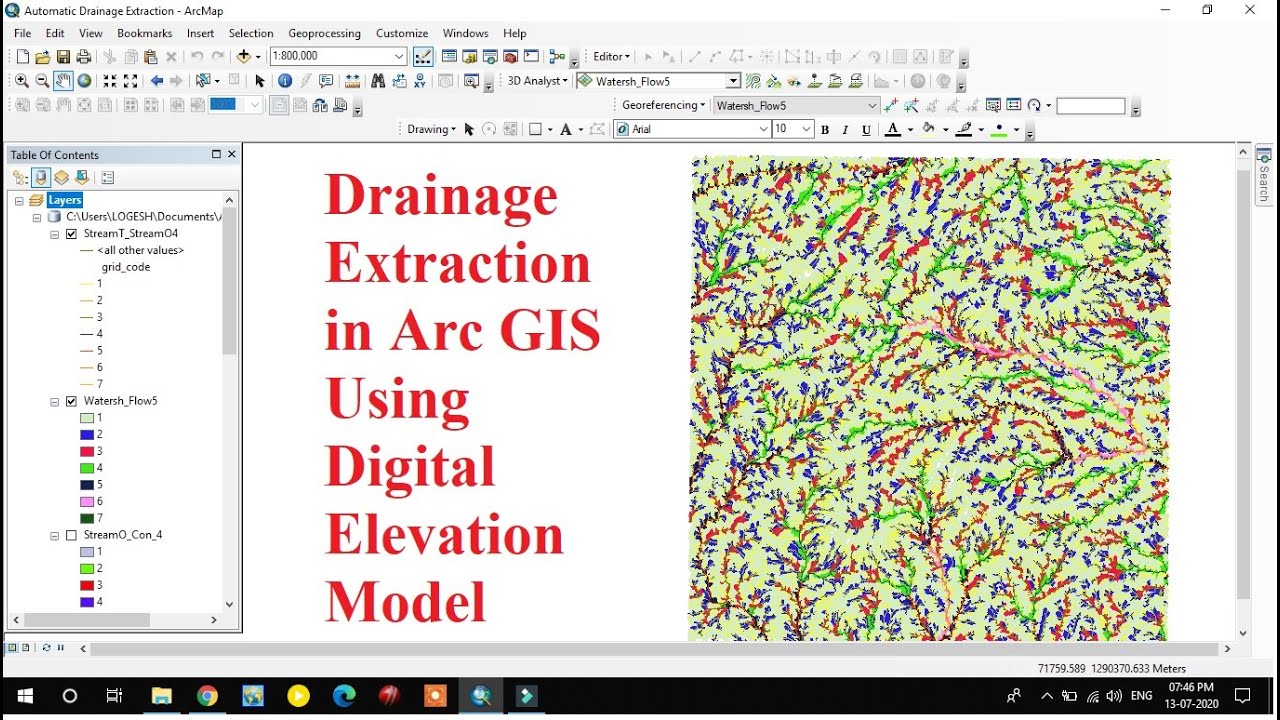This screenshot has width=1280, height=720.
Task: Uncheck the StreamT_StreamO4 layer checkbox
Action: point(71,233)
